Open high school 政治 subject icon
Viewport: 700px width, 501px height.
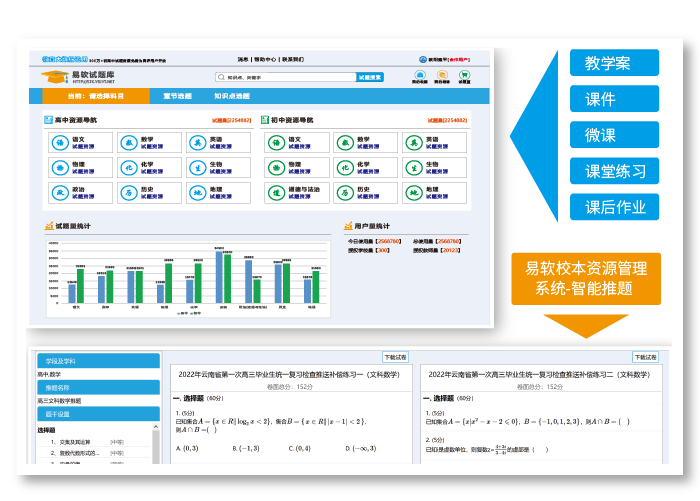59,191
